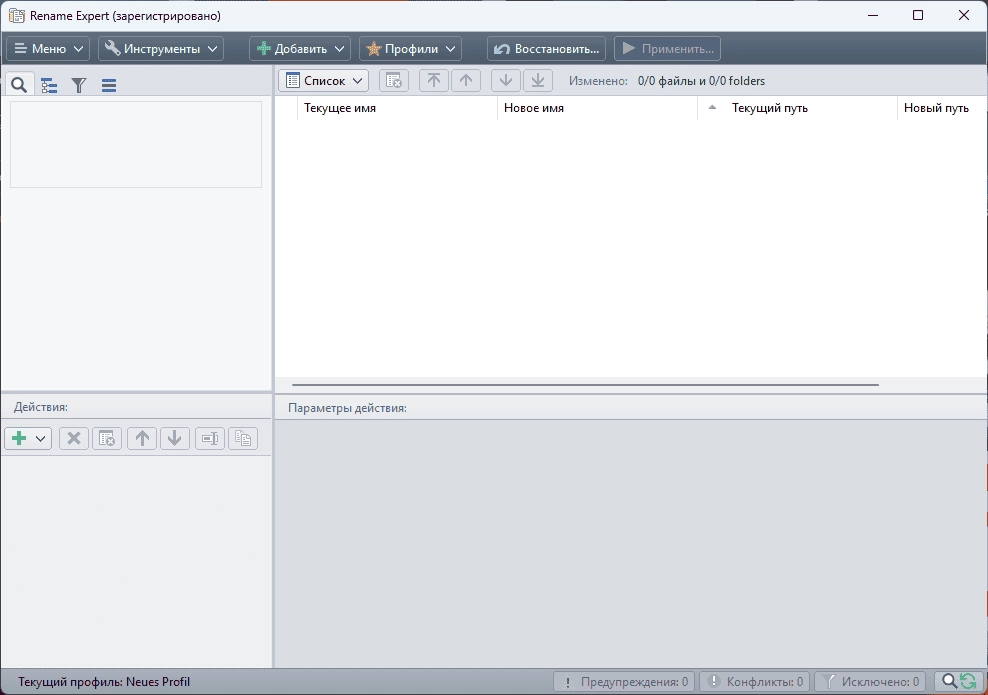Screen dimensions: 988x695
Task: Open the filter funnel tab icon
Action: (79, 85)
